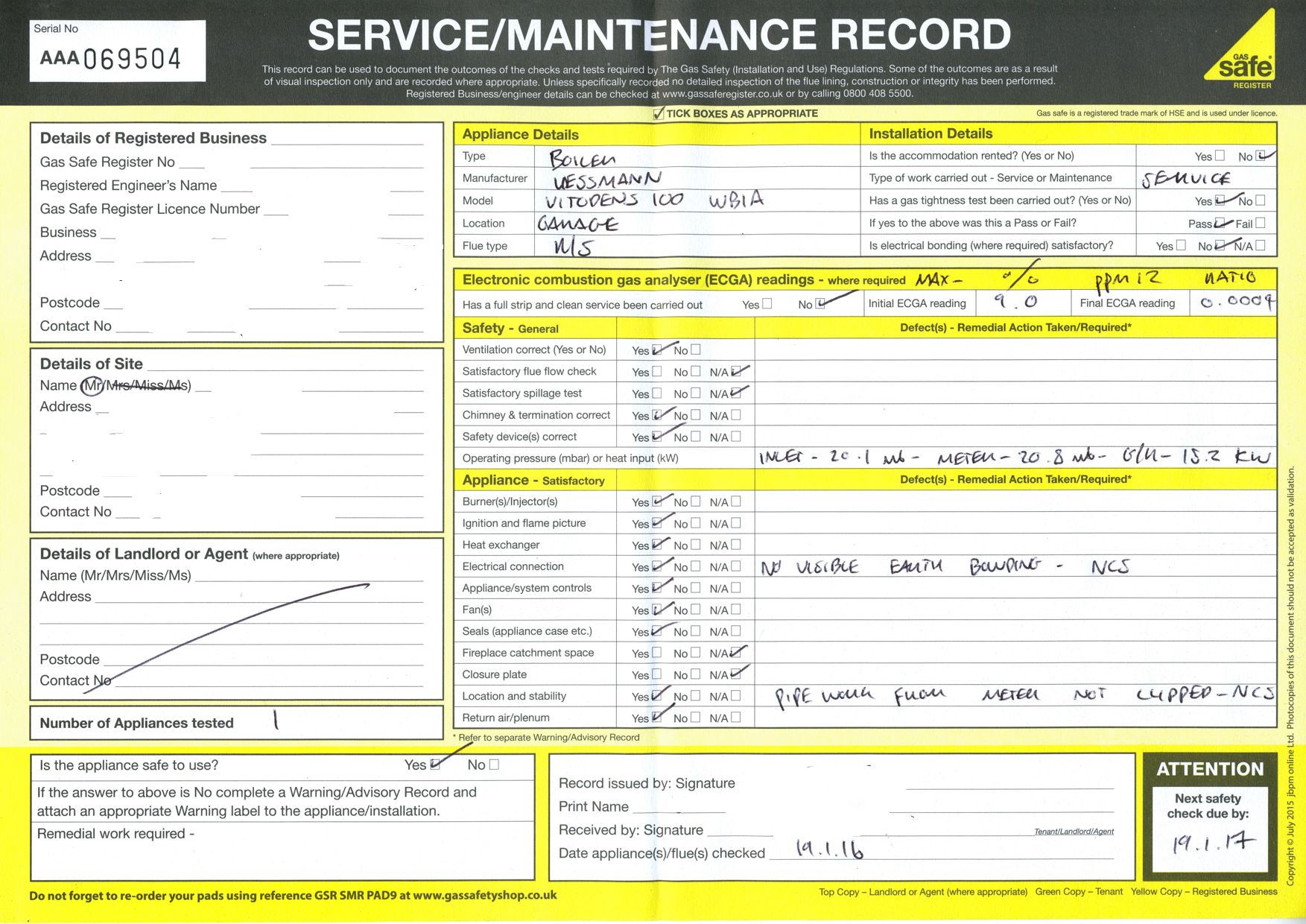1306x924 pixels.
Task: Check Yes box for Fireplace catchment space
Action: tap(656, 653)
